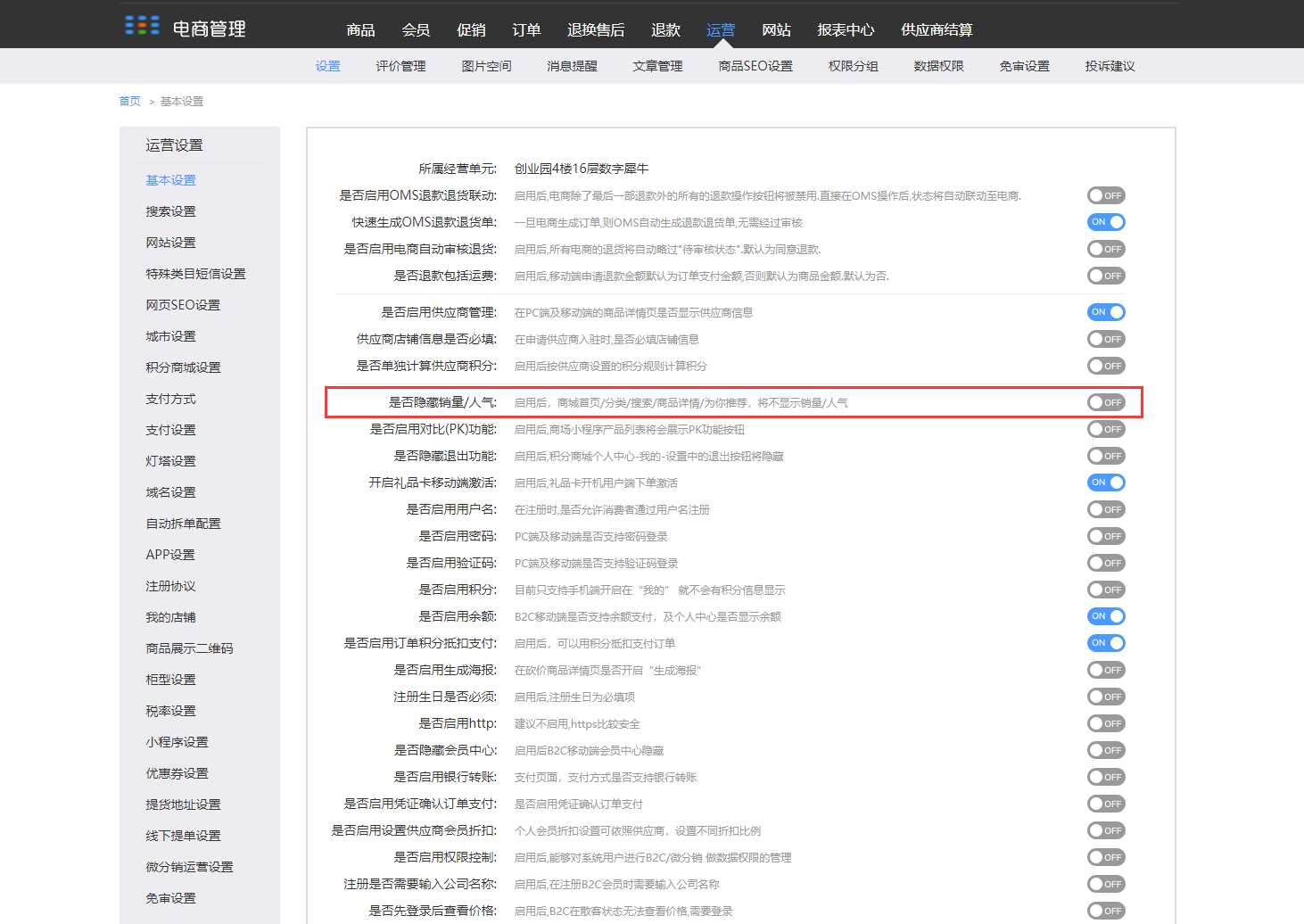Enable 是否隐藏退出功能 switch

(x=1106, y=456)
